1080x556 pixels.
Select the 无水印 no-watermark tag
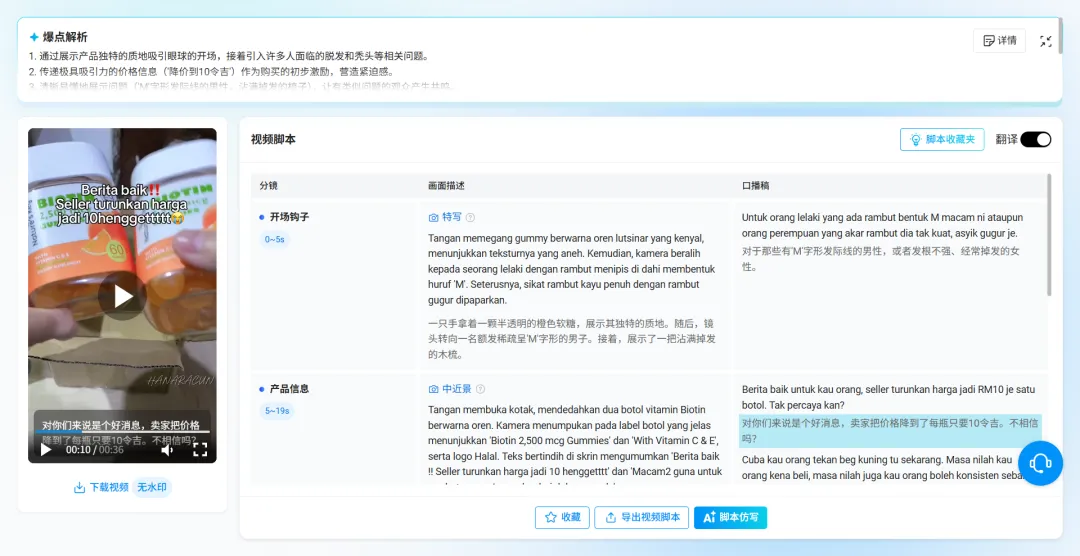(151, 487)
